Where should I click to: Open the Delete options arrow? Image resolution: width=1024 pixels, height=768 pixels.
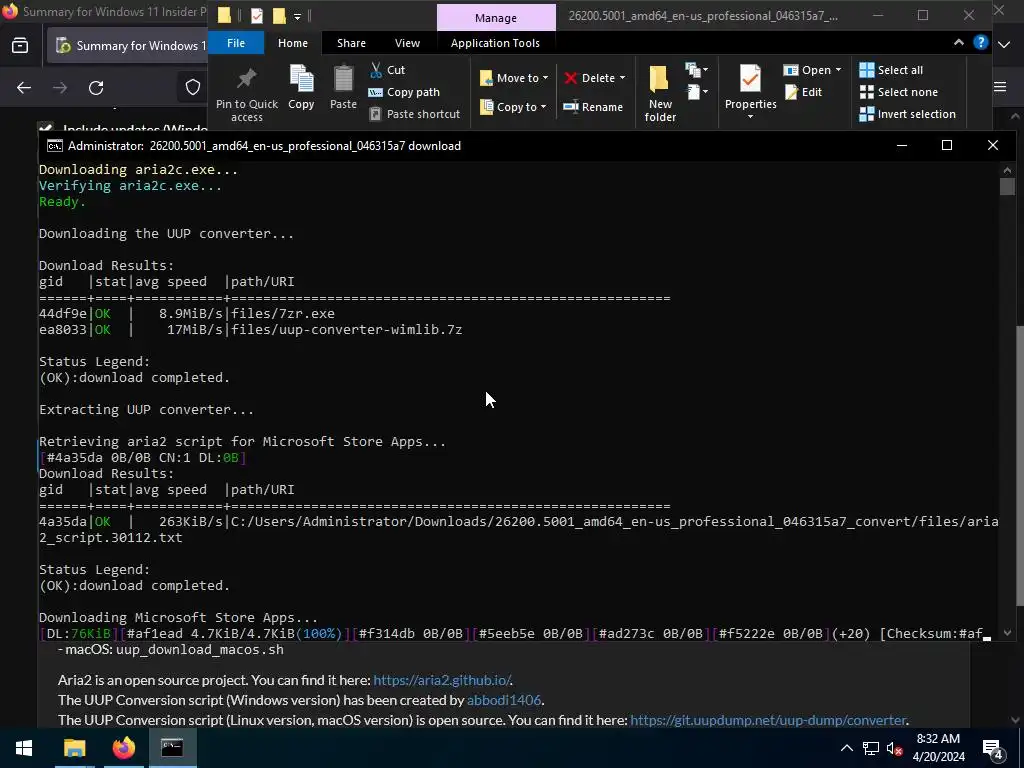622,78
